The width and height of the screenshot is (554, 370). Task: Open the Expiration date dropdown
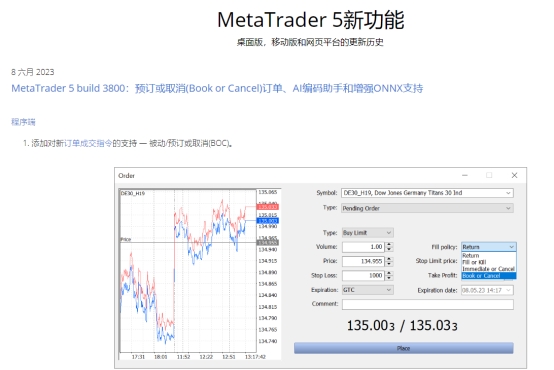click(x=487, y=290)
